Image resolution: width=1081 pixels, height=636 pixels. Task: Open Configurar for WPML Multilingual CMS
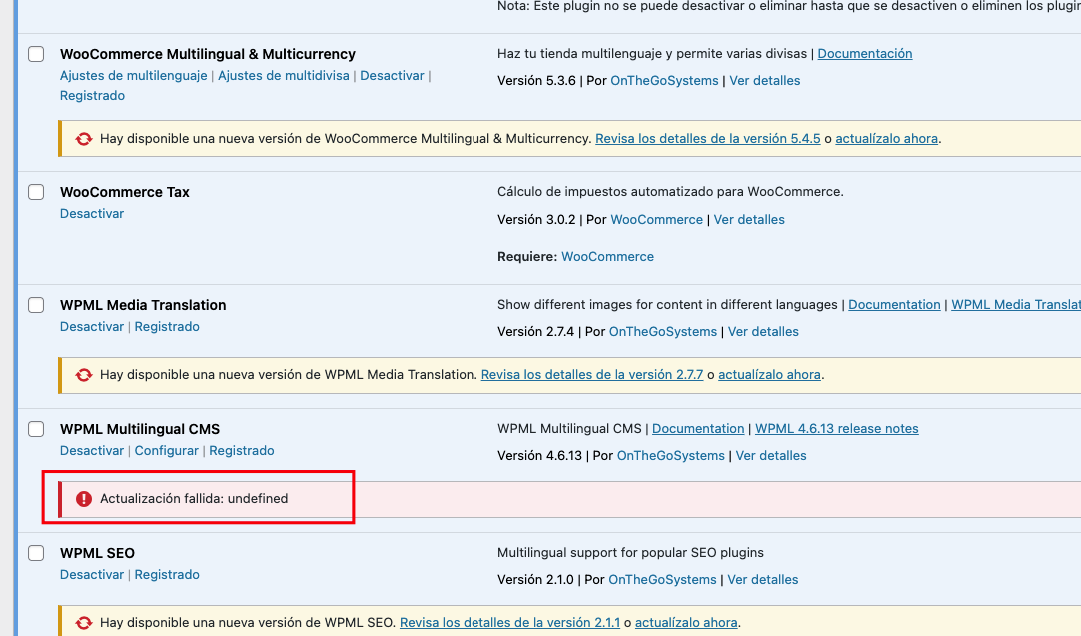(166, 451)
